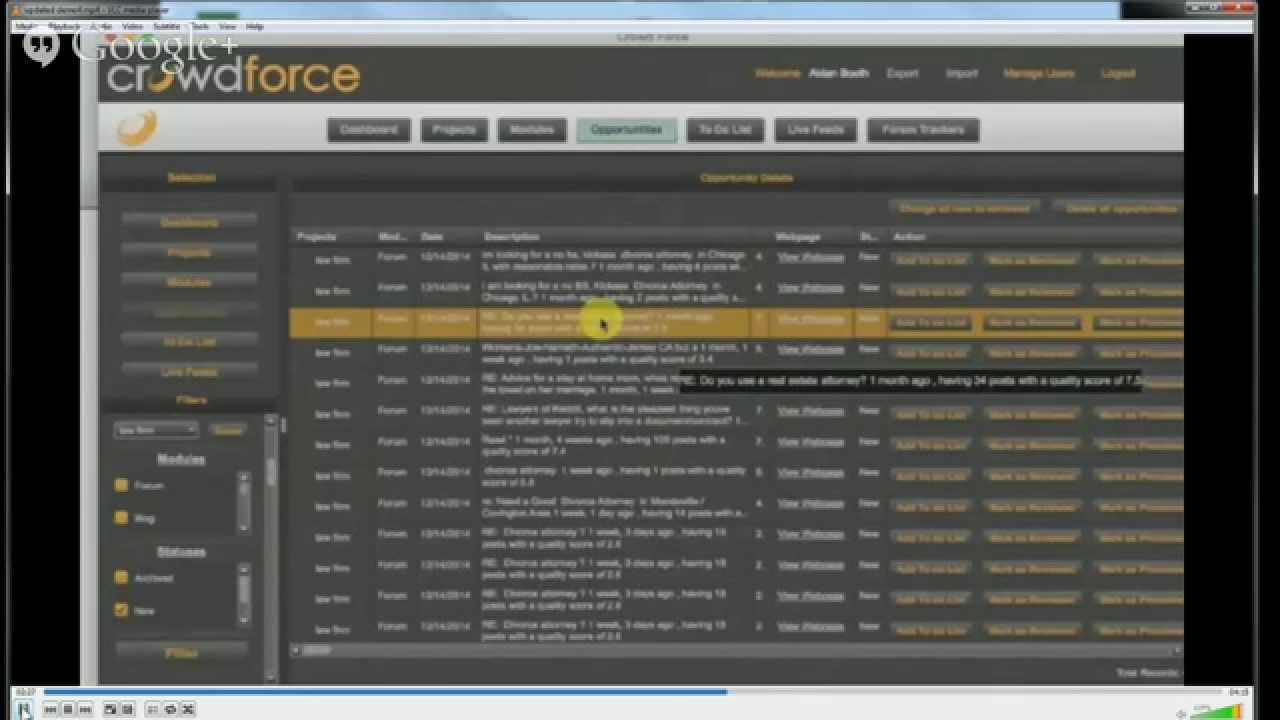Toggle VLC shuffle button
The image size is (1280, 720).
coord(187,709)
